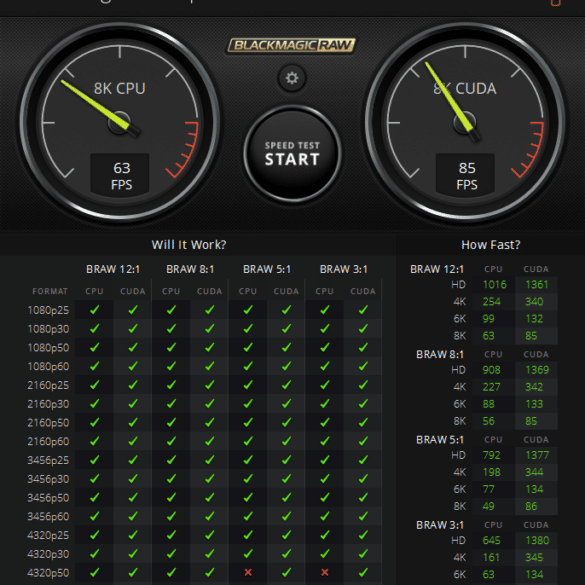
Task: Click the BRAW 3:1 header in Will It Work
Action: (344, 269)
